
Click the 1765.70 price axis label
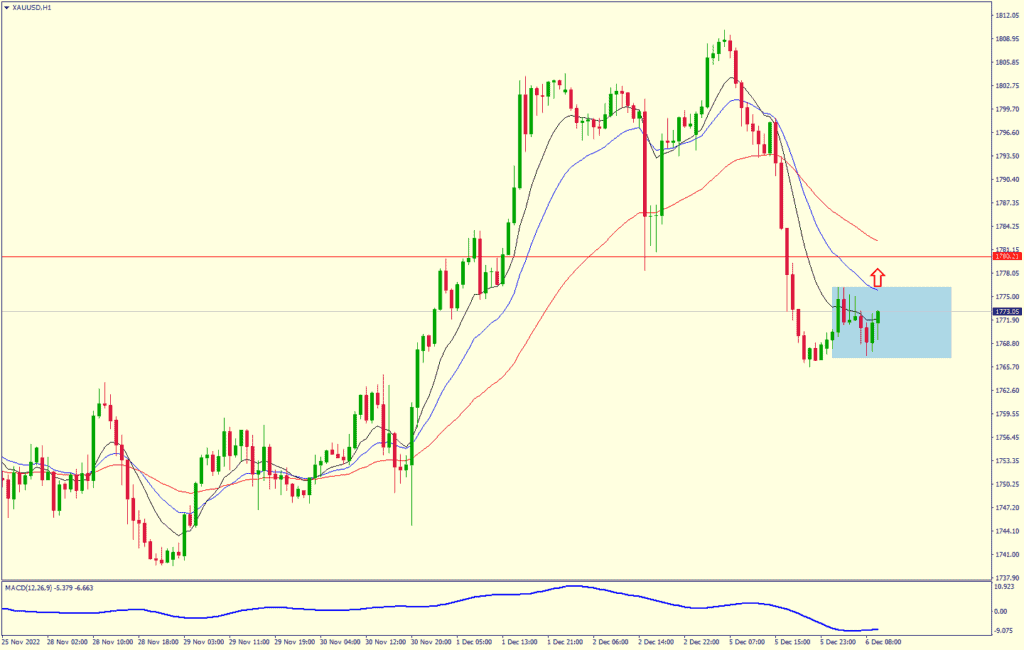1006,367
